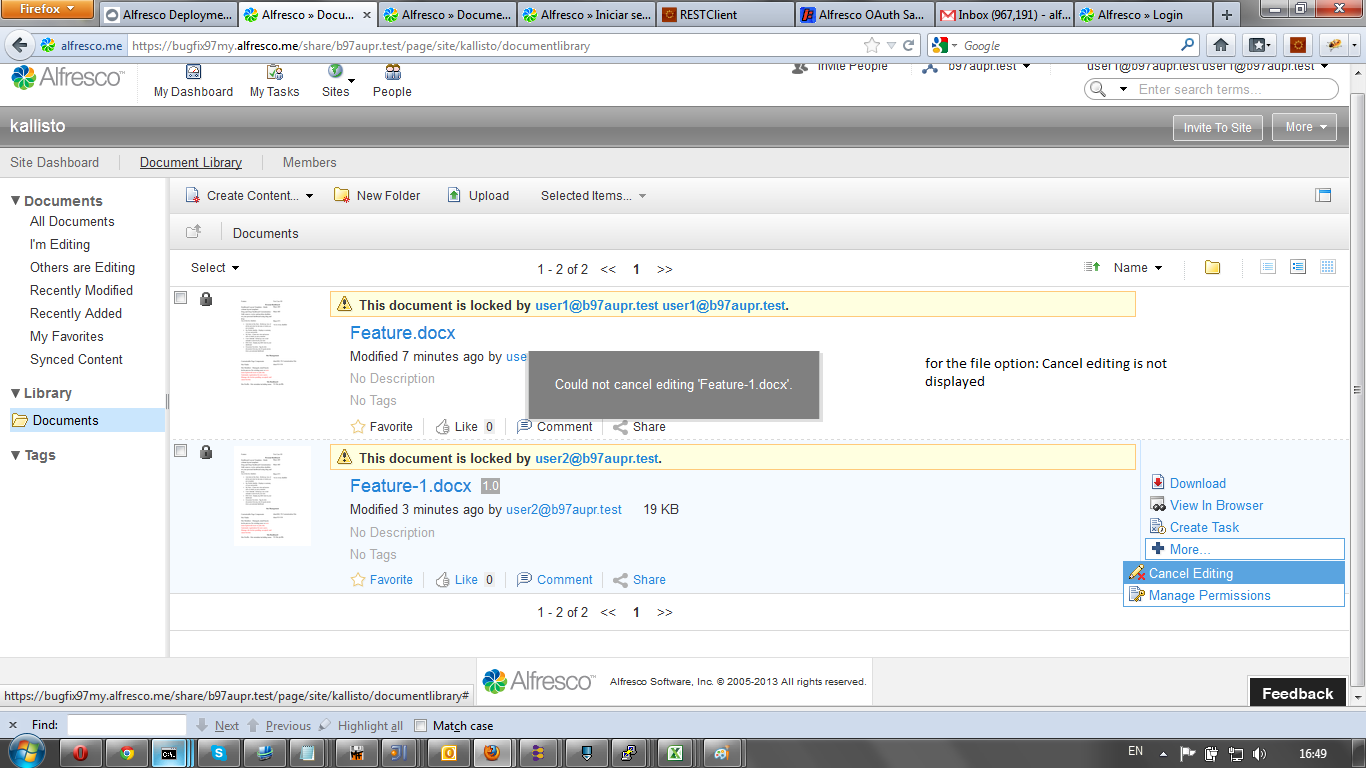Choose Cancel Editing from the menu

click(x=1234, y=573)
